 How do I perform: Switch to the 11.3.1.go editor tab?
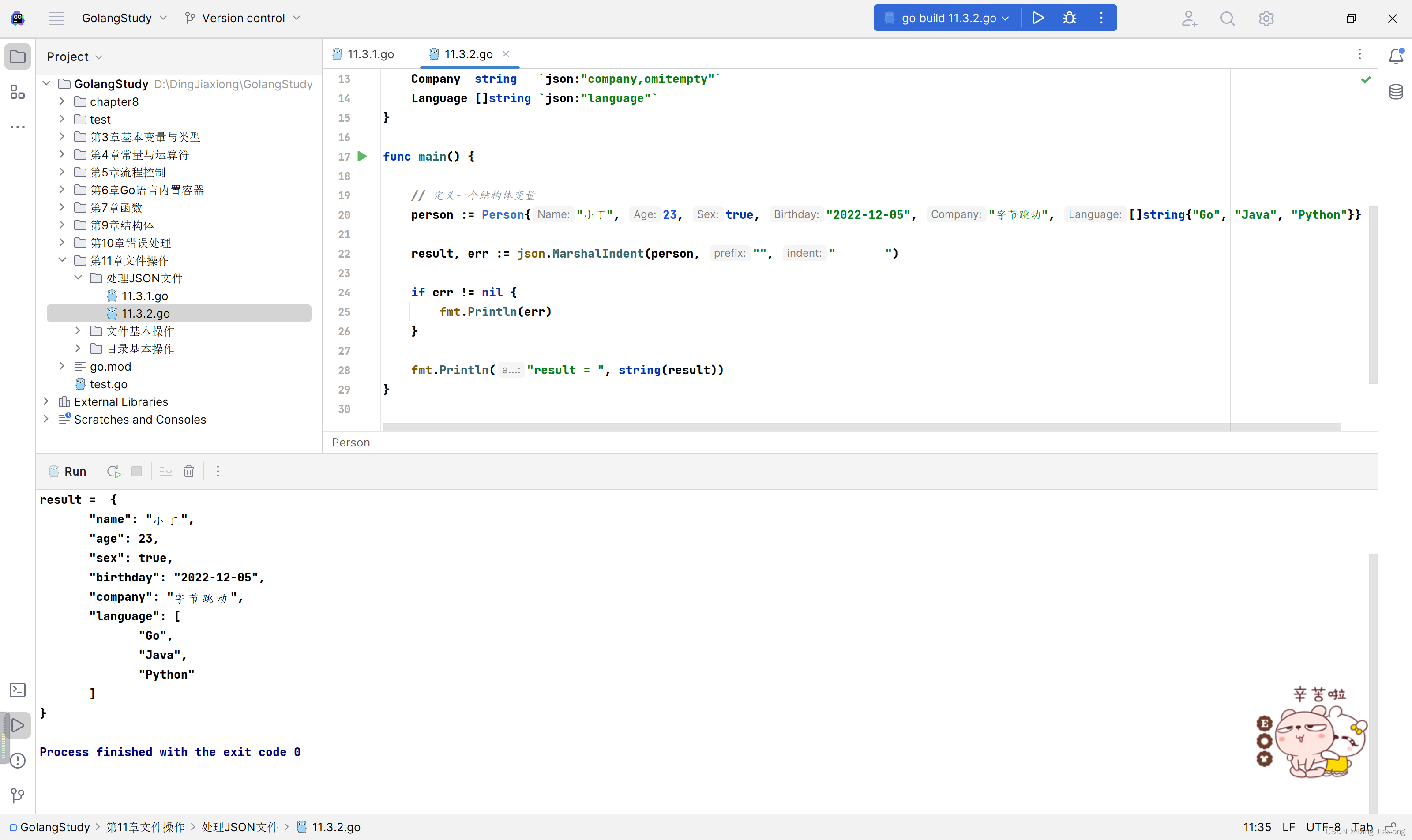[364, 54]
